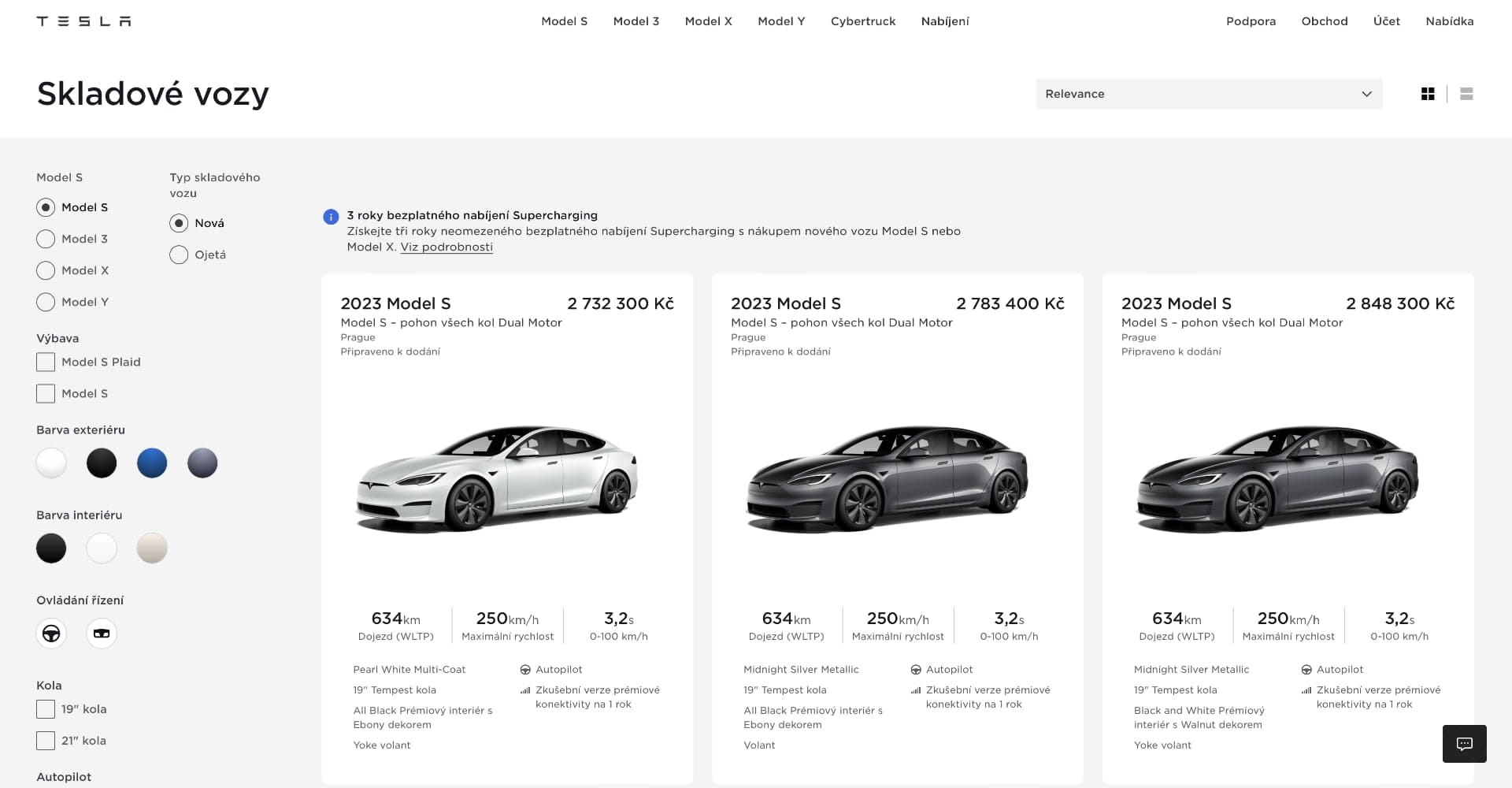The height and width of the screenshot is (788, 1512).
Task: Choose the Ojetá inventory type
Action: tap(179, 255)
